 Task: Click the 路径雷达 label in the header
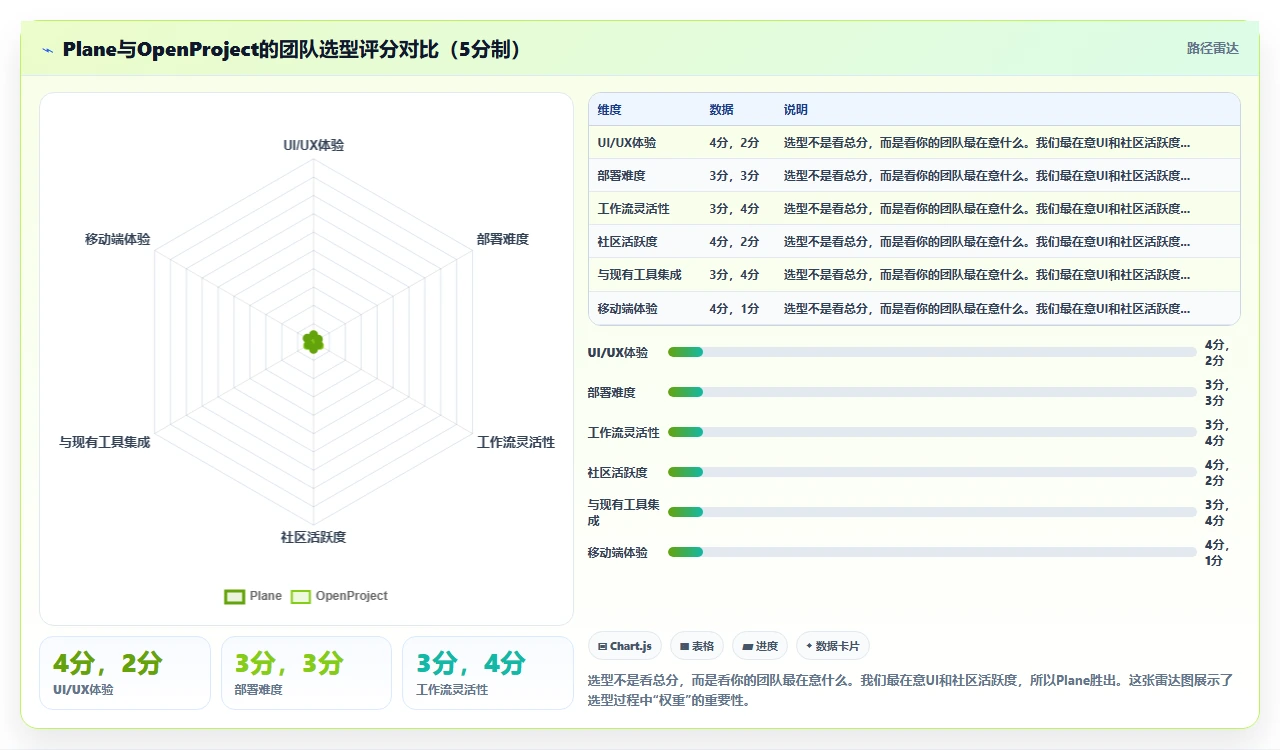[1213, 48]
